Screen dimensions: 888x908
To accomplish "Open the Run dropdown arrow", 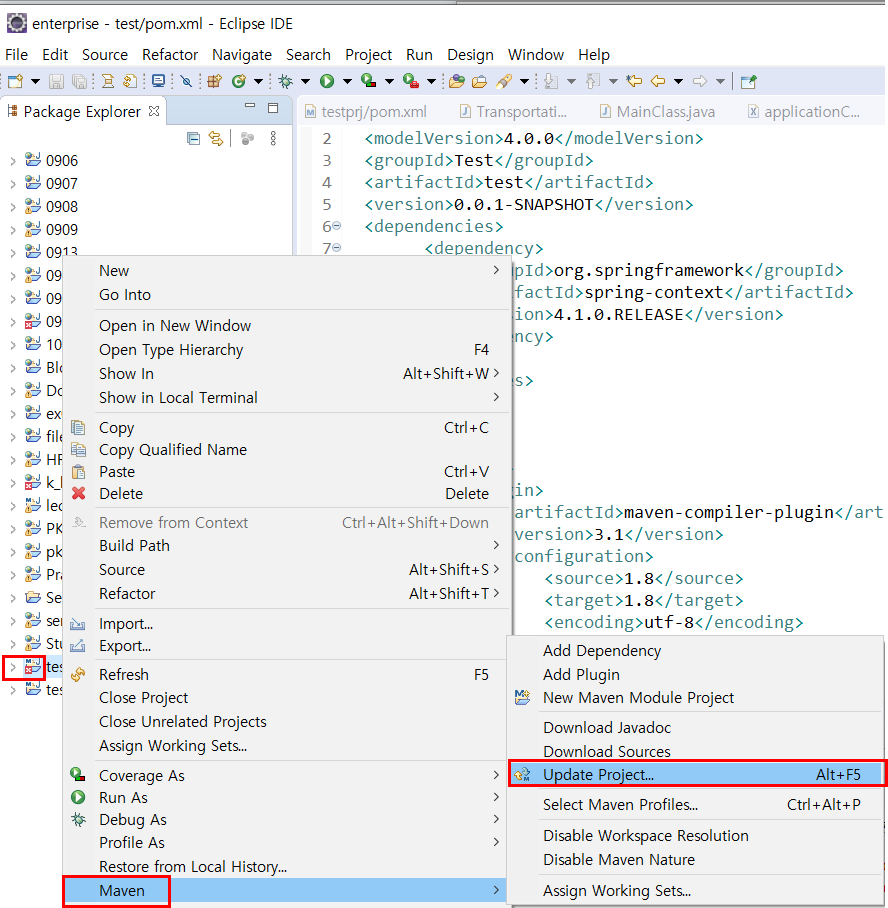I will (x=348, y=82).
